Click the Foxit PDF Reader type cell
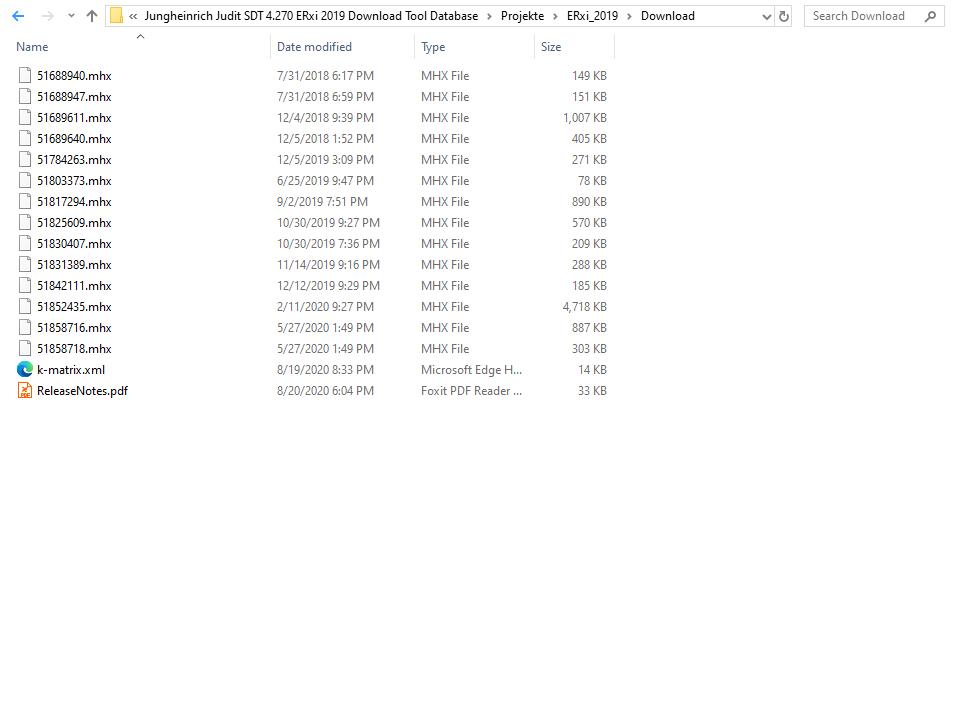Screen dimensions: 958x716 tap(471, 390)
